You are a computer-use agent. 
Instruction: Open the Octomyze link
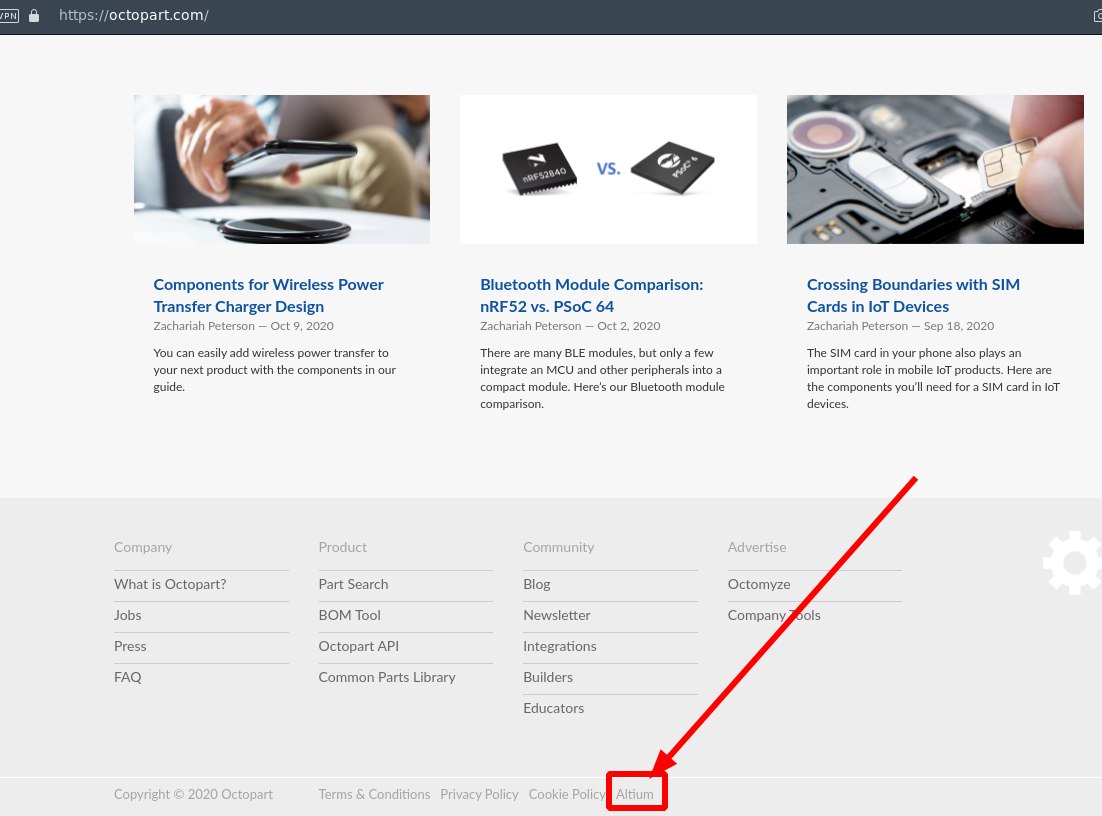[x=759, y=584]
